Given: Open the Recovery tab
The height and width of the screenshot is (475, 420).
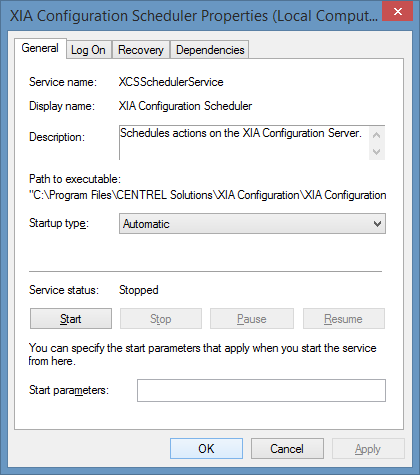Looking at the screenshot, I should click(141, 50).
